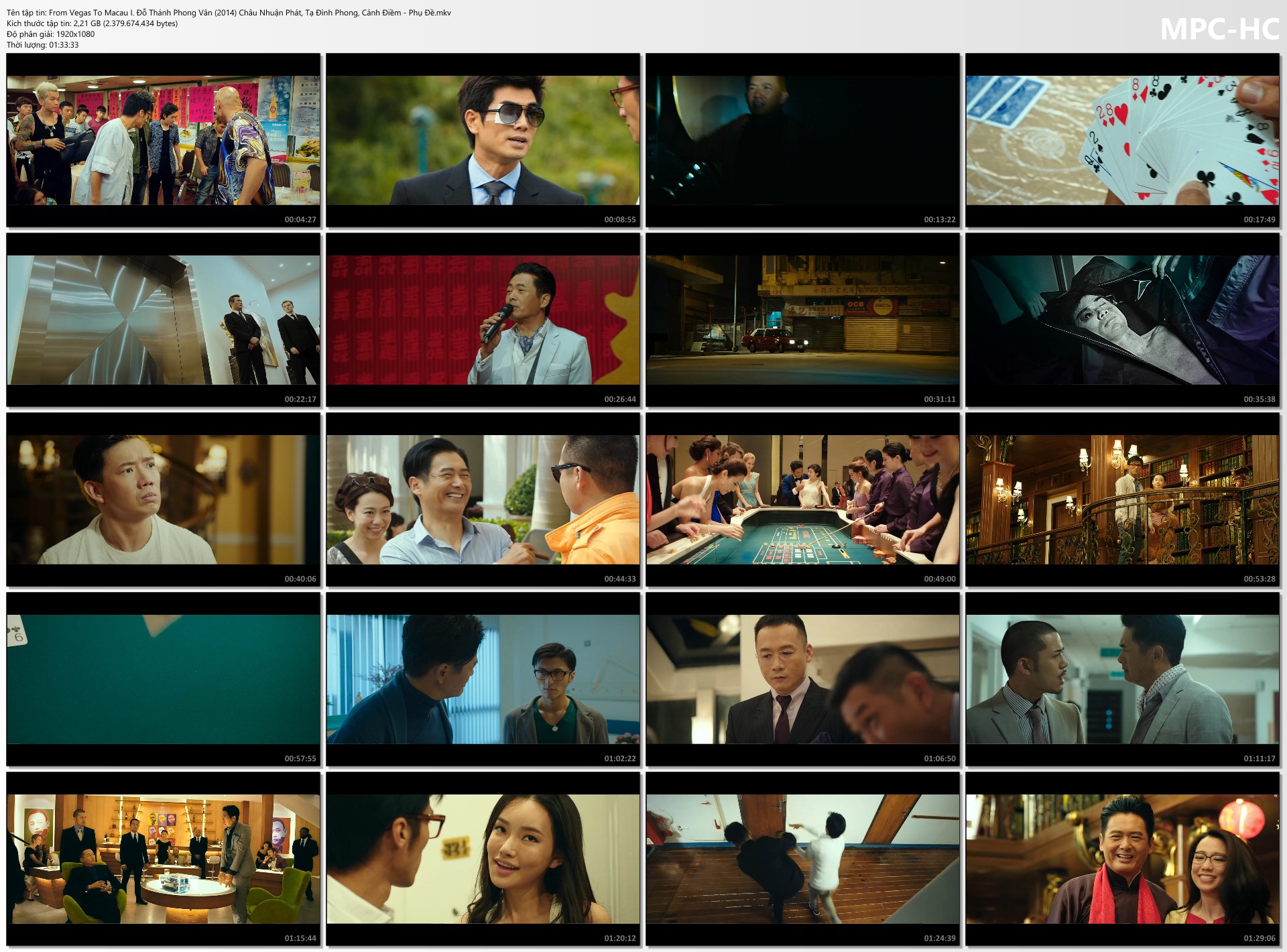
Task: Select the thumbnail at 00:26:44 with microphone
Action: click(x=483, y=320)
